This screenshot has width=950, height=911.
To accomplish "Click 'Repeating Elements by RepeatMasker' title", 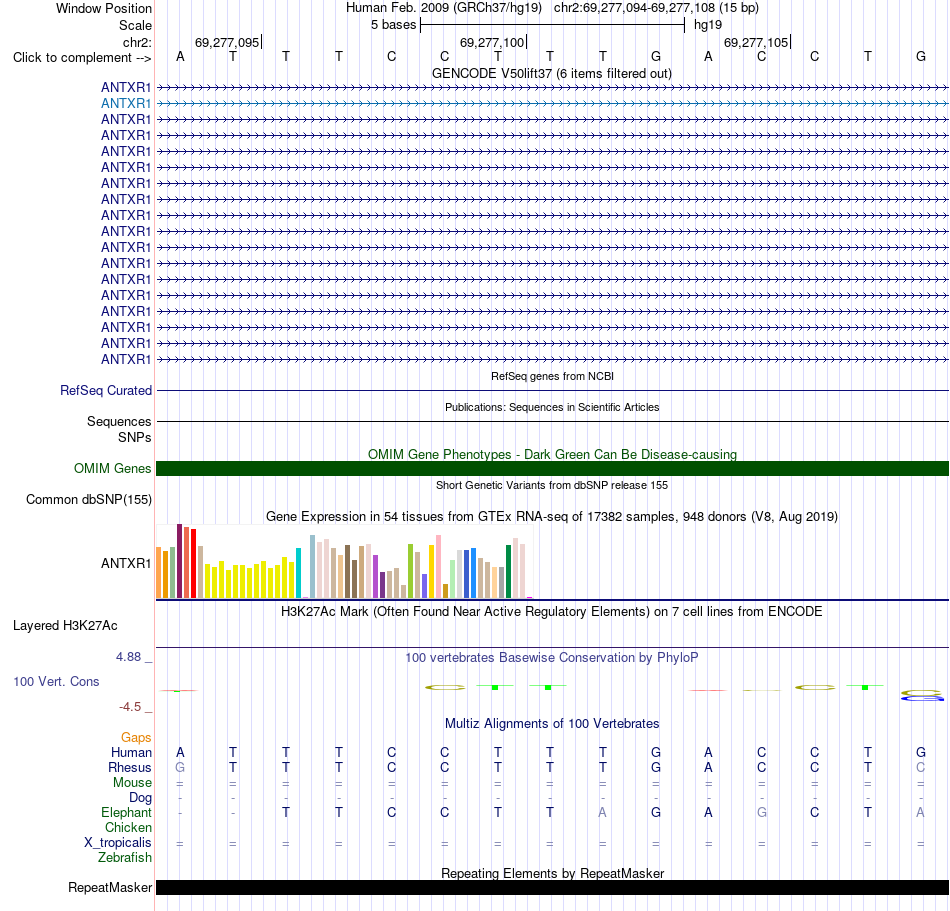I will coord(552,873).
